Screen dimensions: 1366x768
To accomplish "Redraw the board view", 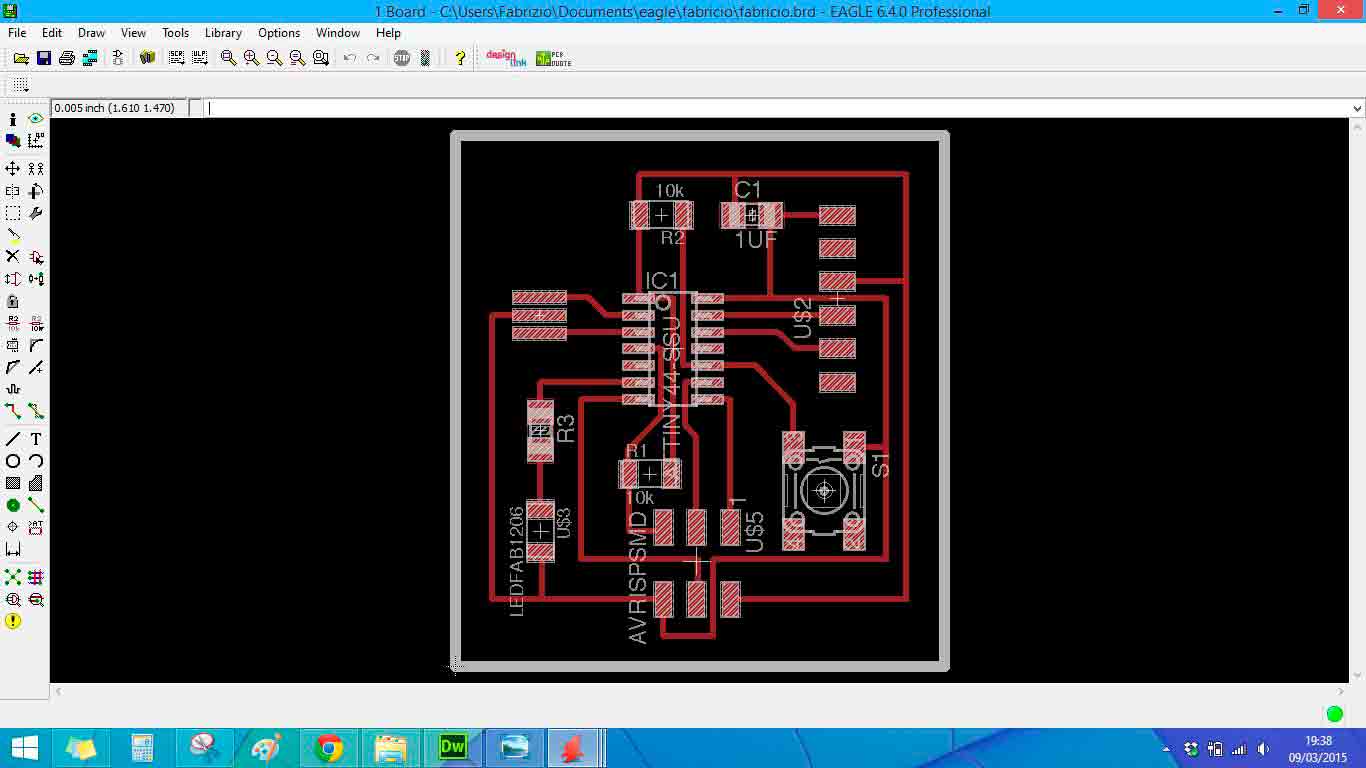I will pos(297,58).
